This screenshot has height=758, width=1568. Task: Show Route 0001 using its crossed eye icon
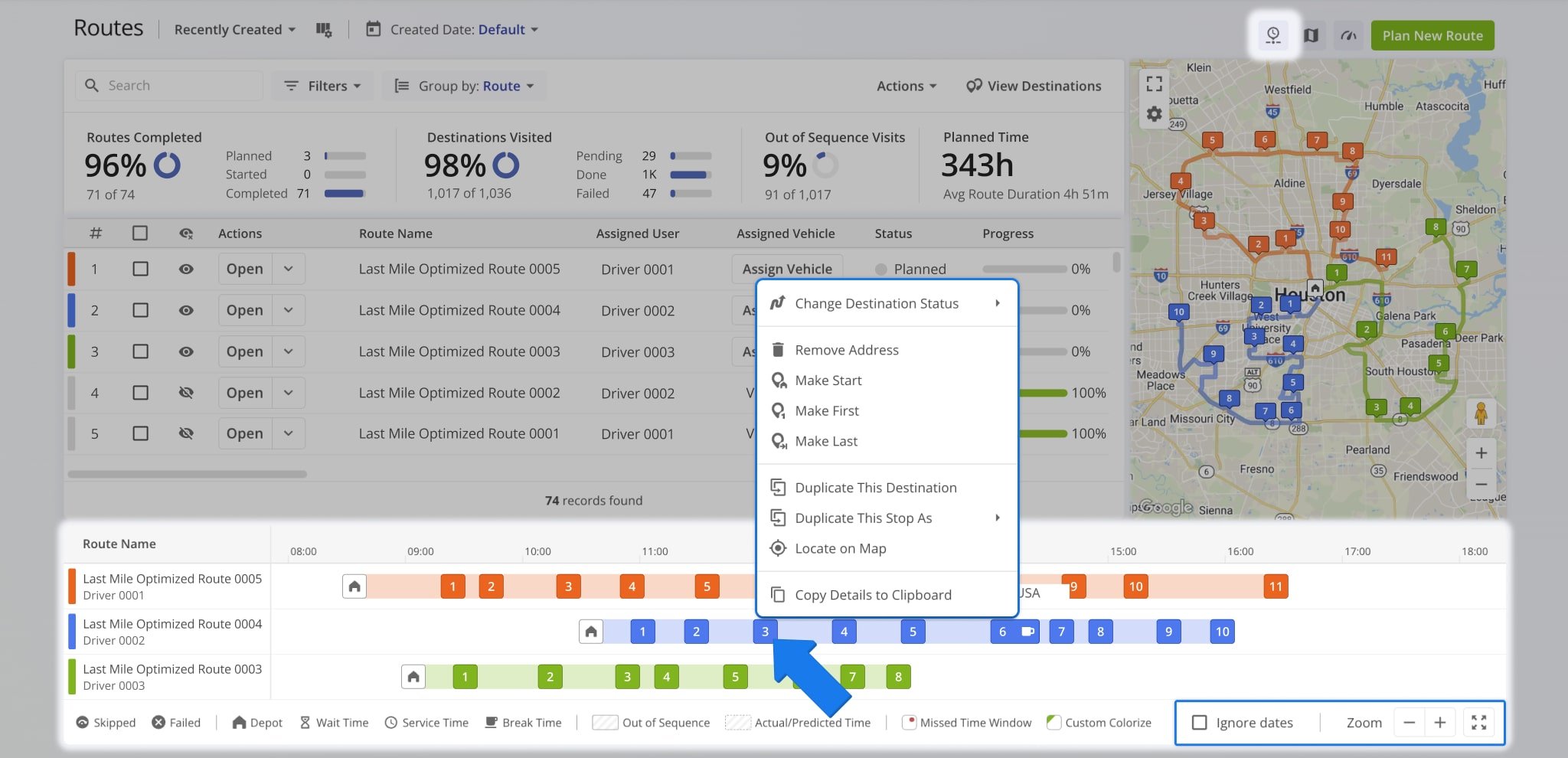point(186,433)
